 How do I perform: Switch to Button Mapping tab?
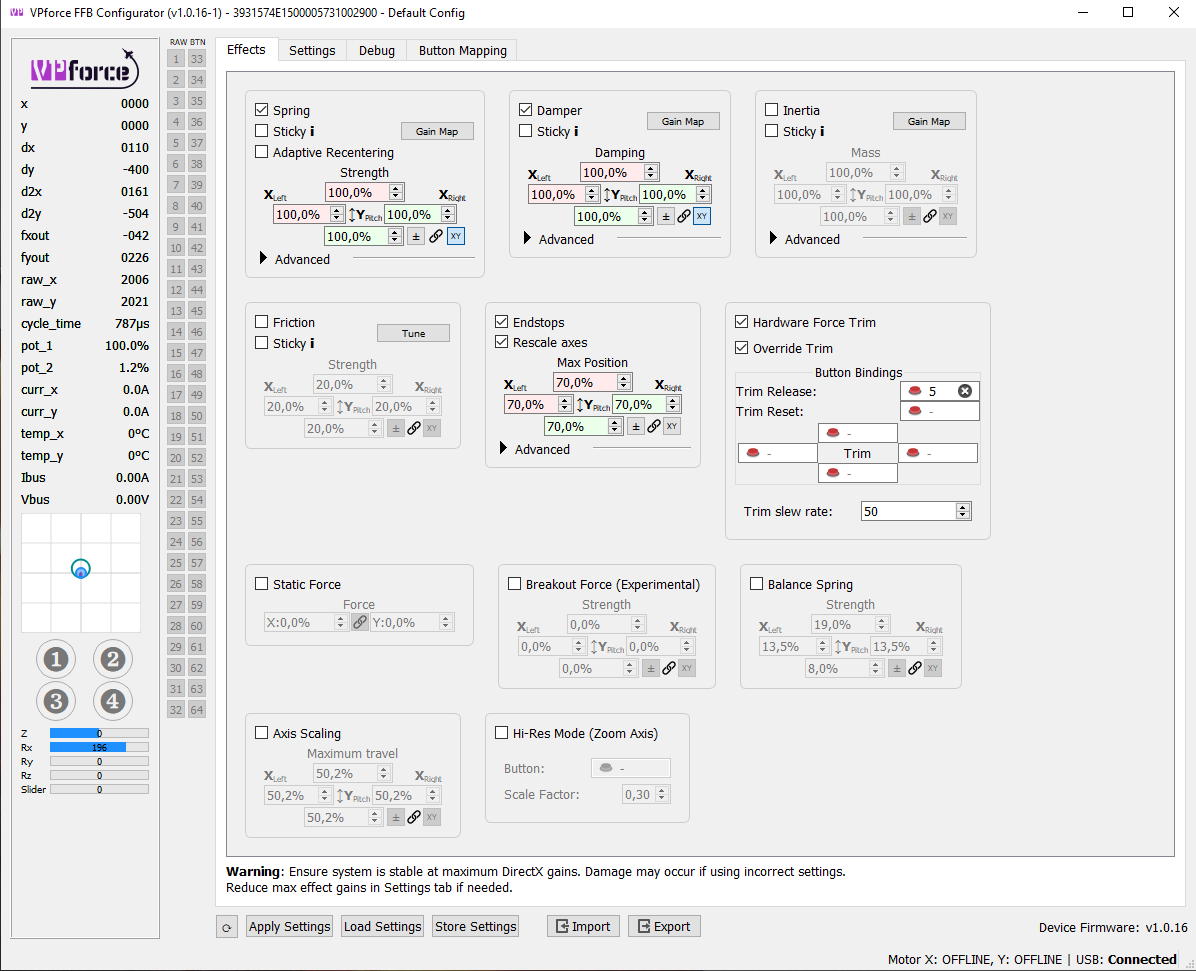pyautogui.click(x=462, y=50)
